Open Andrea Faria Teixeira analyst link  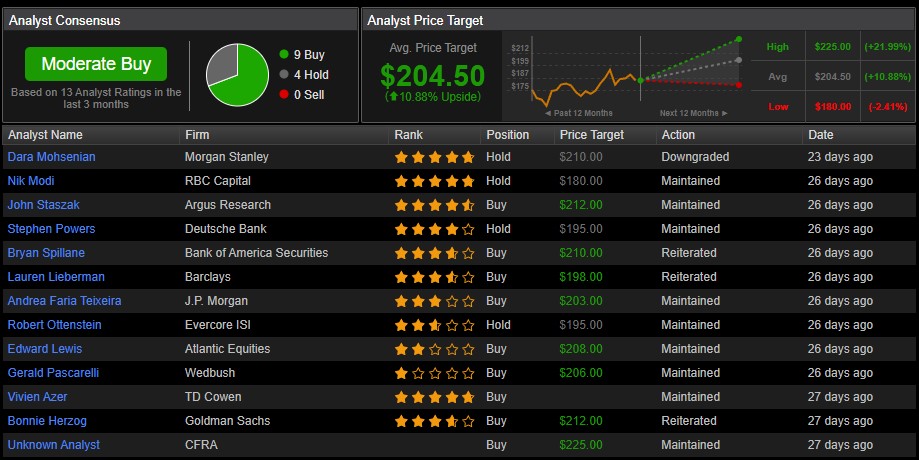coord(64,301)
